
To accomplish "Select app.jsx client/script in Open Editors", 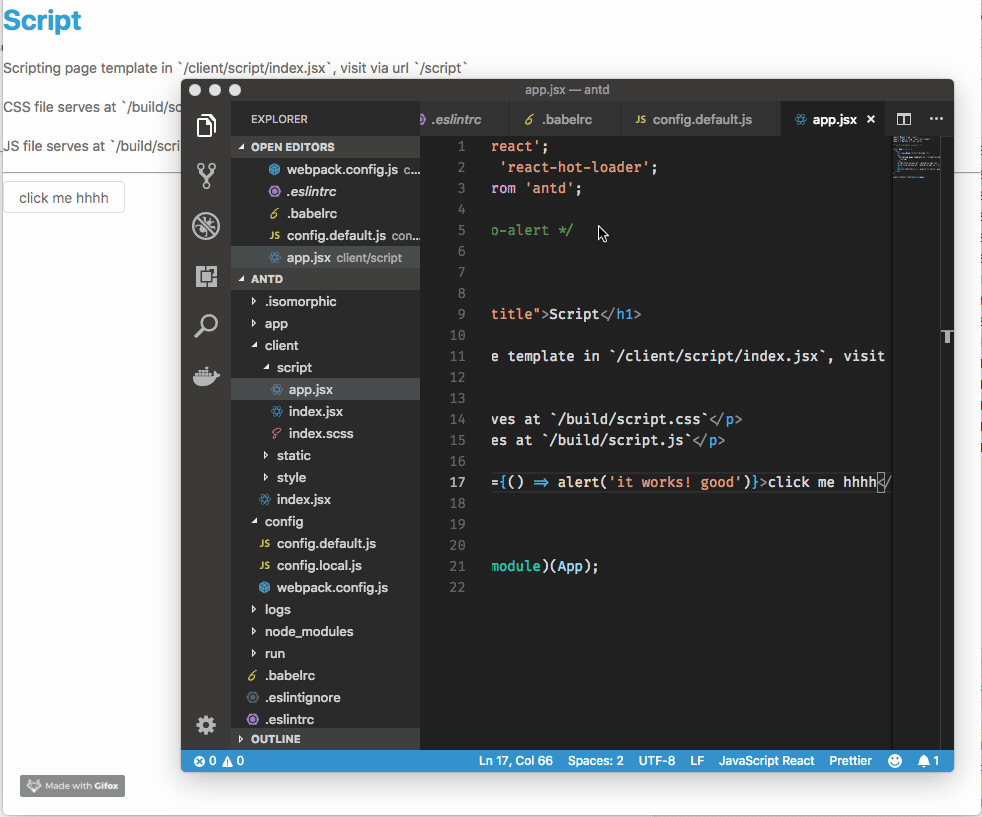I will point(326,257).
